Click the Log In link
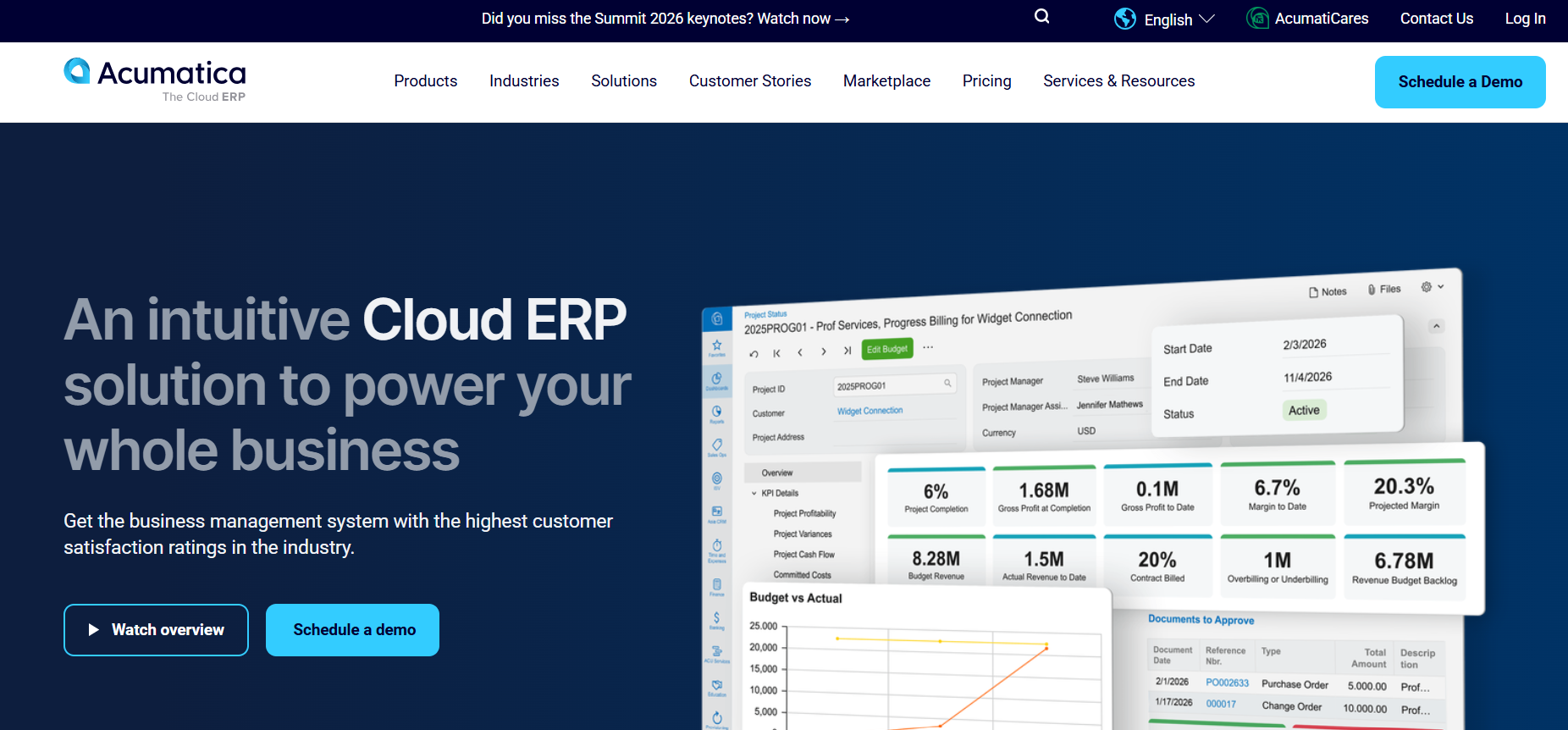This screenshot has width=1568, height=730. tap(1526, 19)
